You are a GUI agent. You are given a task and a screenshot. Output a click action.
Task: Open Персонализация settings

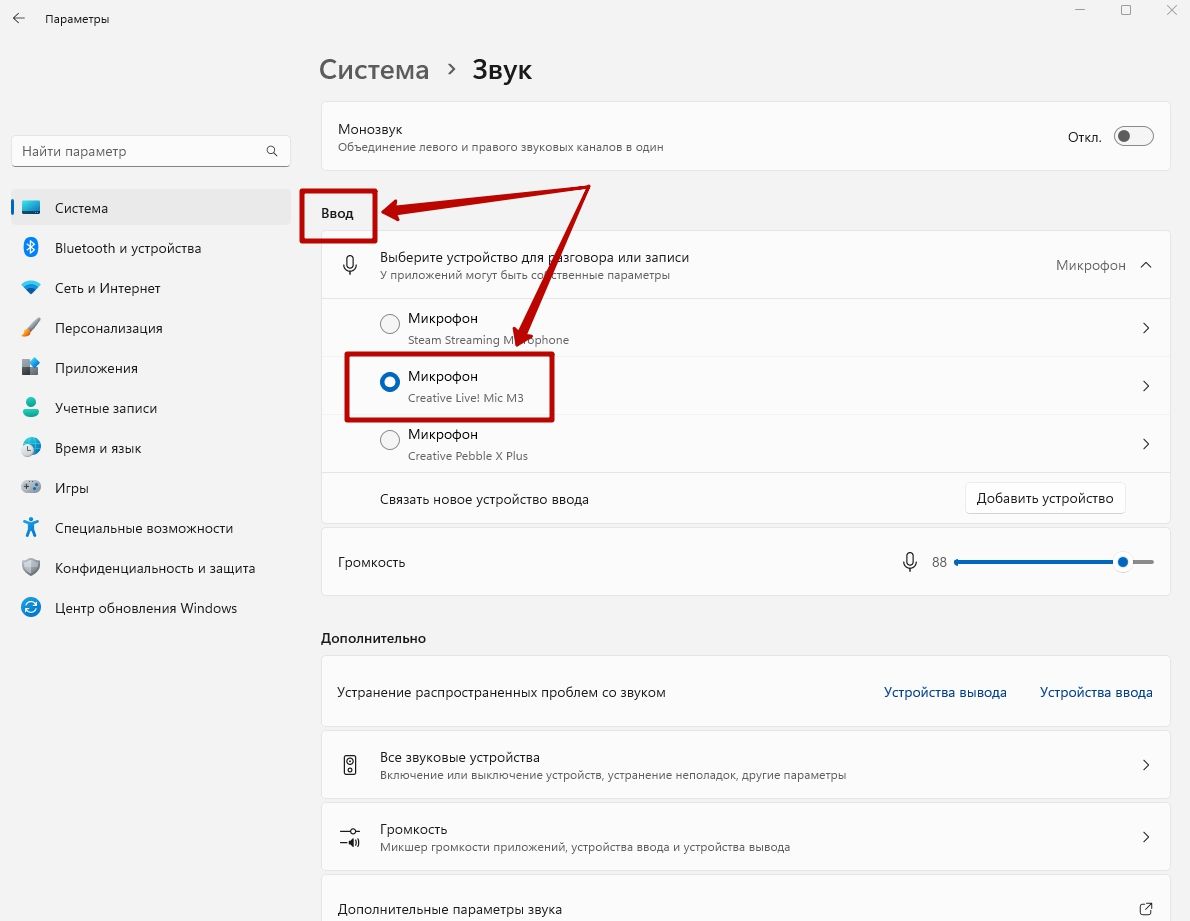point(151,328)
